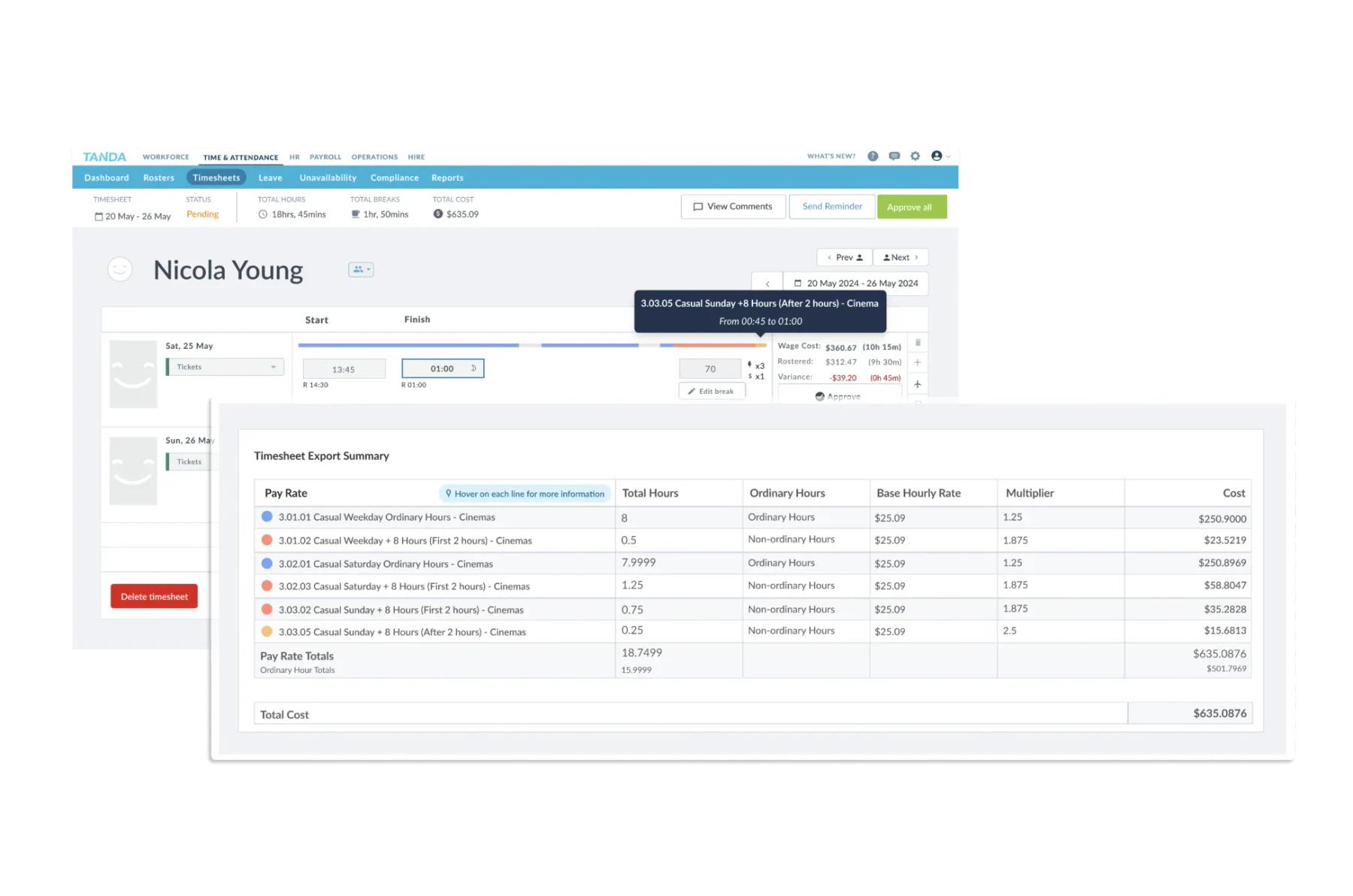The image size is (1353, 896).
Task: Switch to the Dashboard tab
Action: (x=107, y=178)
